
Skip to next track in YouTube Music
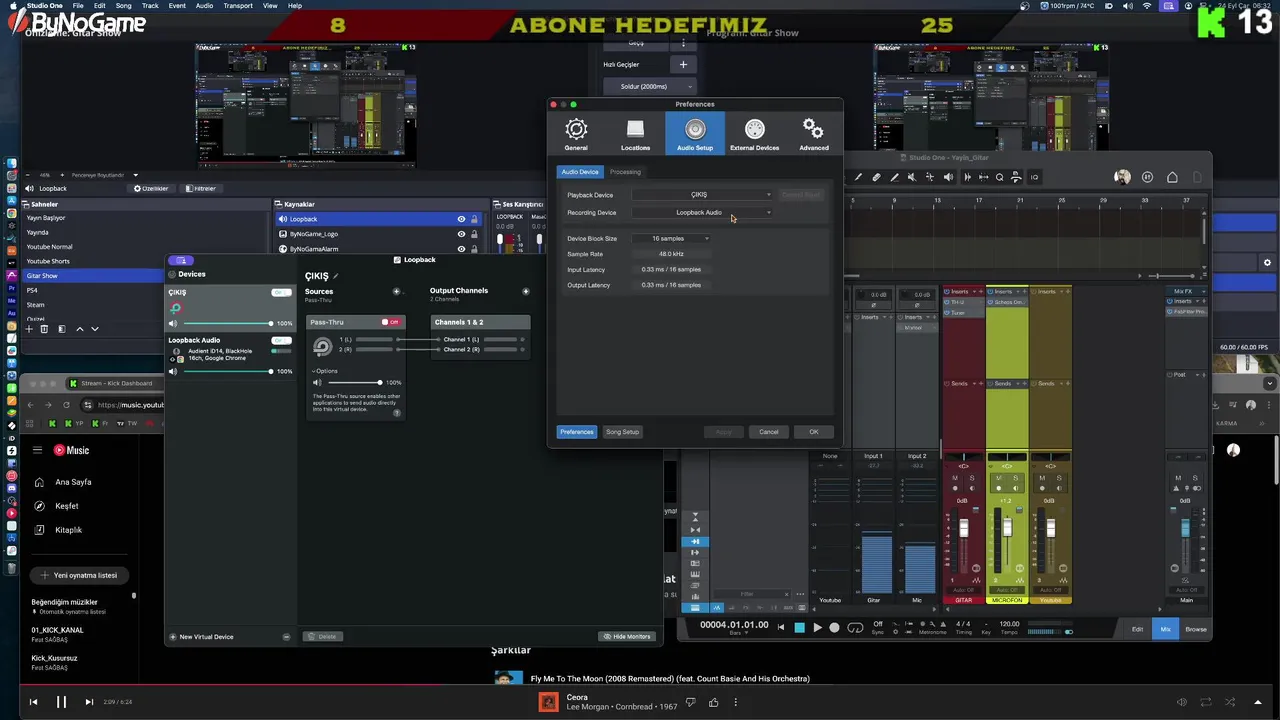click(89, 702)
